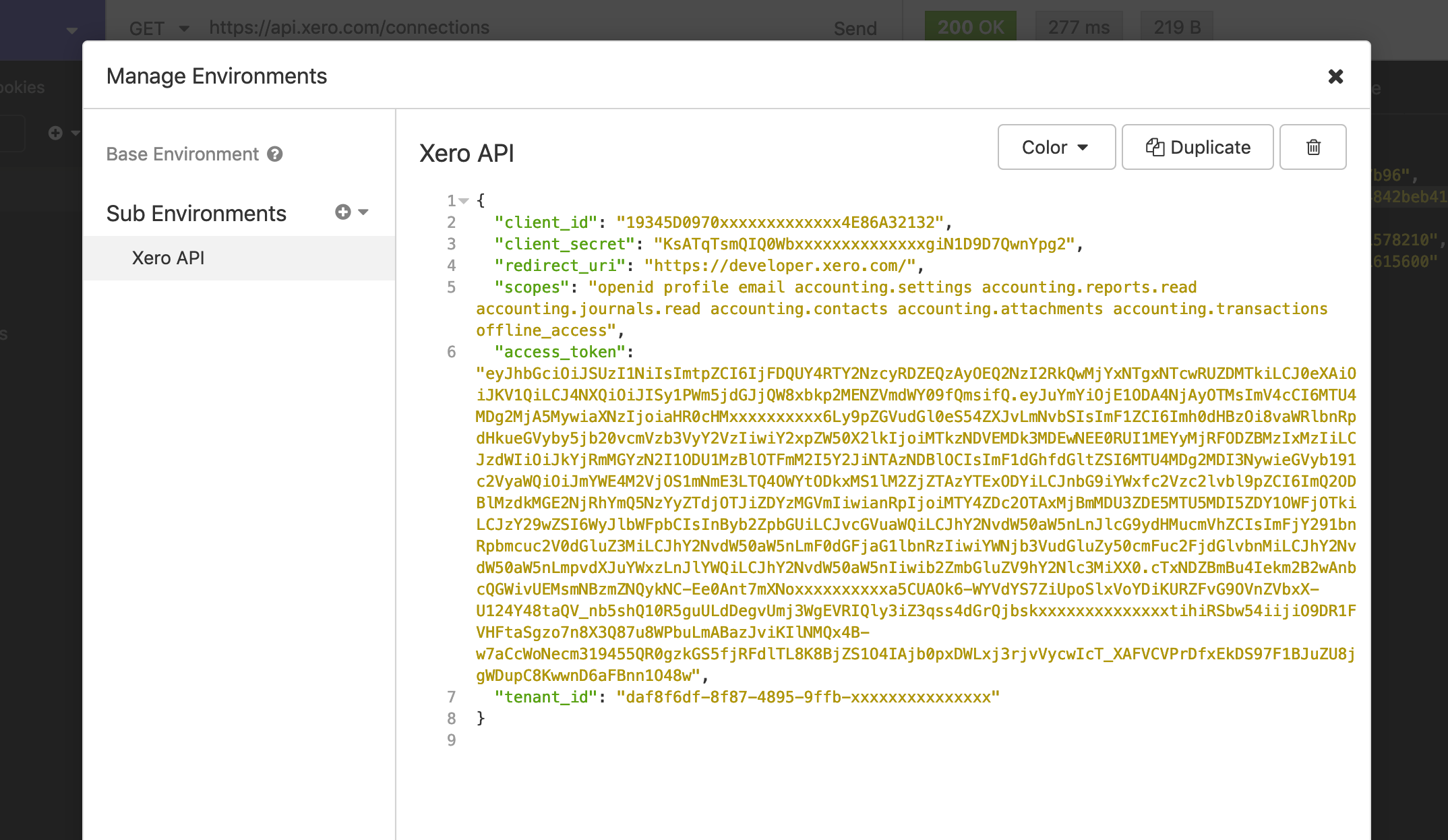Image resolution: width=1448 pixels, height=840 pixels.
Task: Focus the request URL field behind dialog
Action: (x=349, y=28)
